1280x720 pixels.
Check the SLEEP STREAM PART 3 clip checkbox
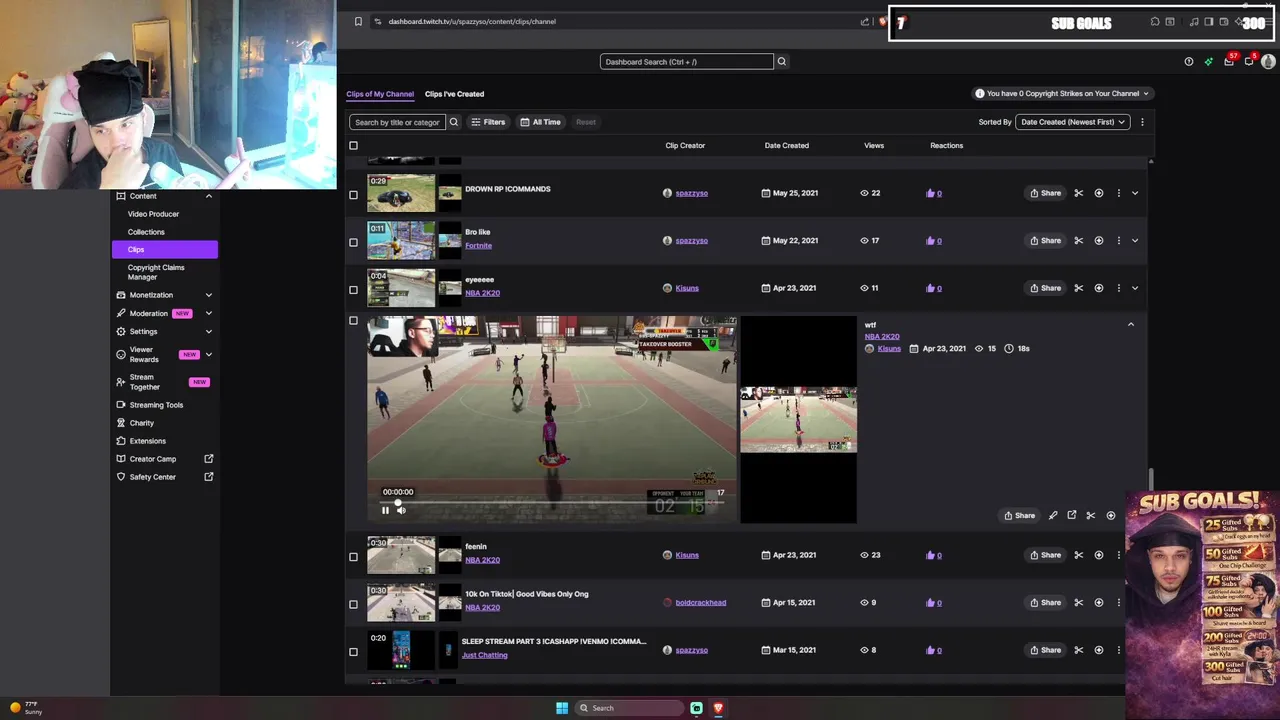353,652
